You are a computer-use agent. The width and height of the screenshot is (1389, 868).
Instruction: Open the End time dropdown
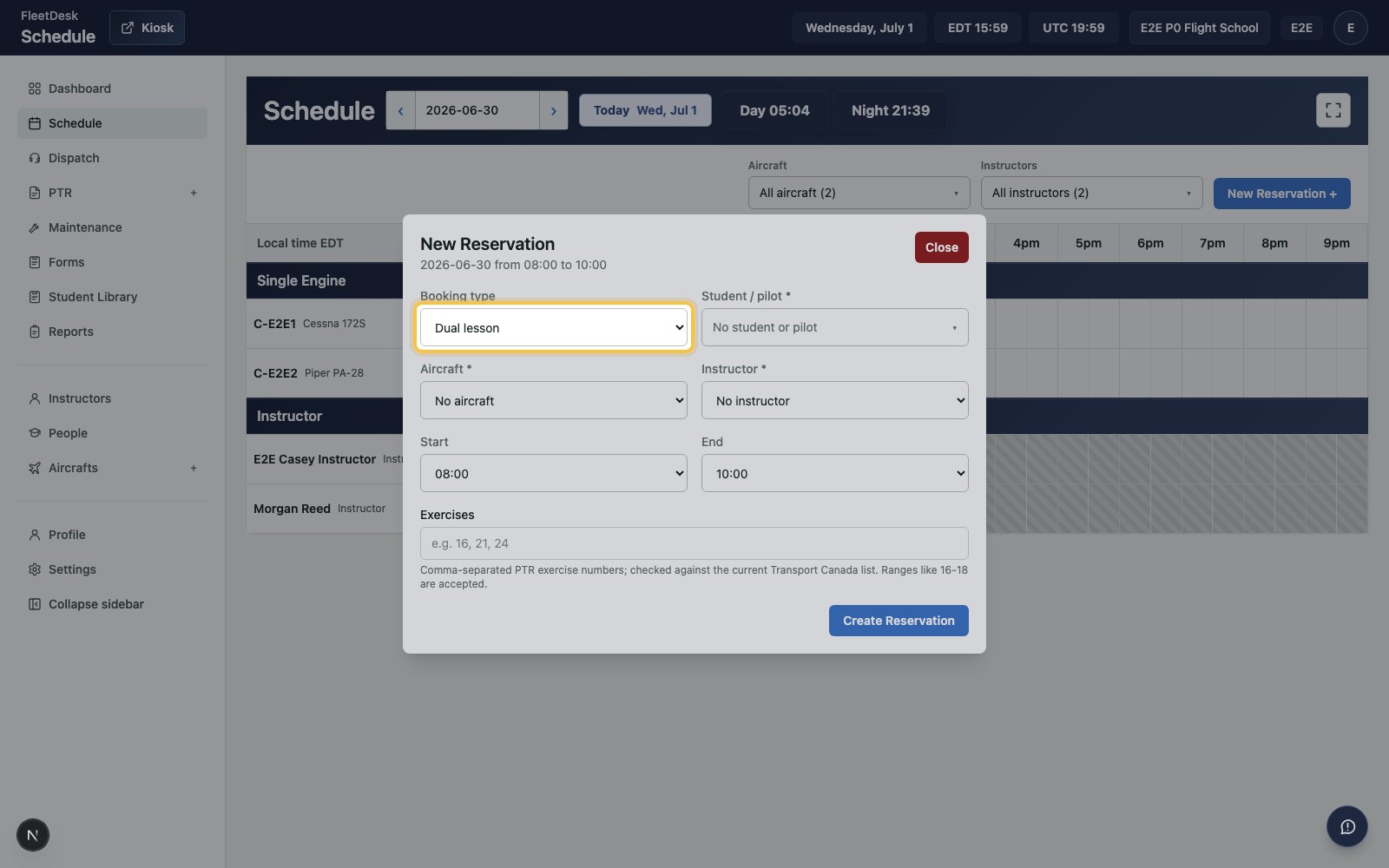[835, 473]
